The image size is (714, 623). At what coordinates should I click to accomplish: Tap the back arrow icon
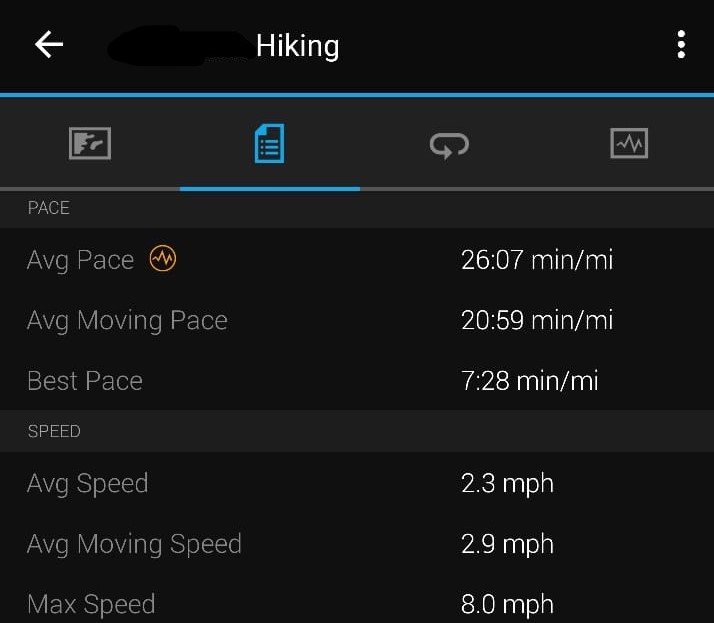[x=49, y=45]
